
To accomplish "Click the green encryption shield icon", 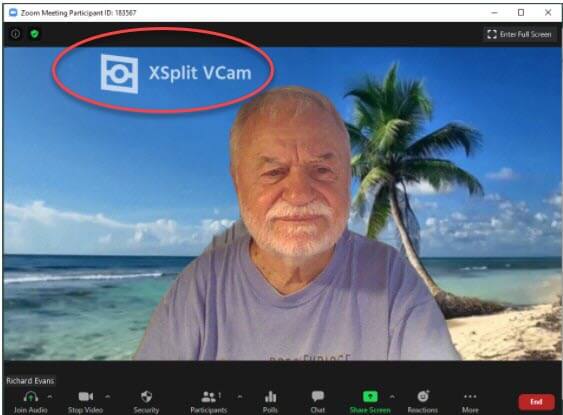I will [34, 34].
